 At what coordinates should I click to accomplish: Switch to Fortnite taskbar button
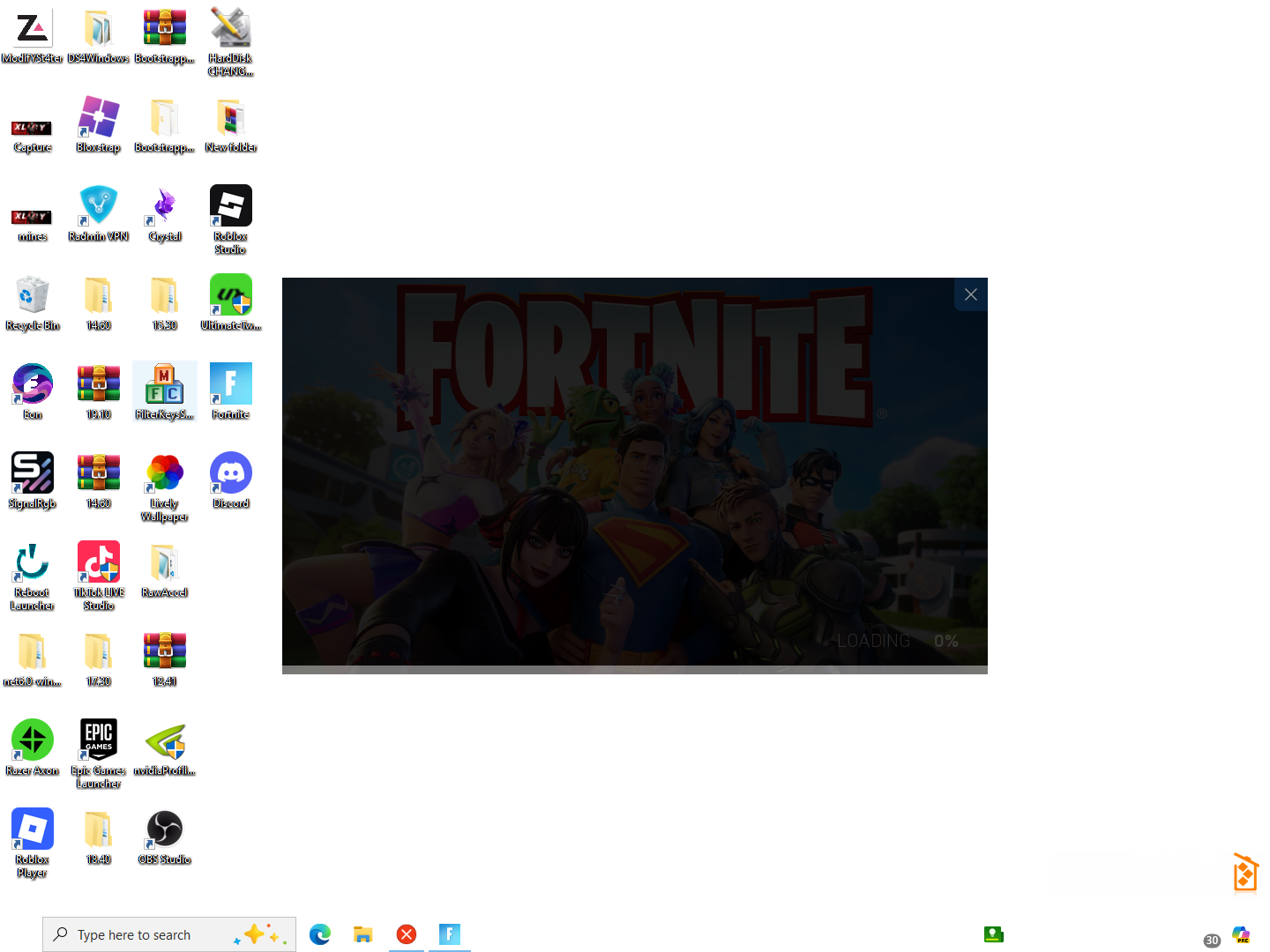450,934
